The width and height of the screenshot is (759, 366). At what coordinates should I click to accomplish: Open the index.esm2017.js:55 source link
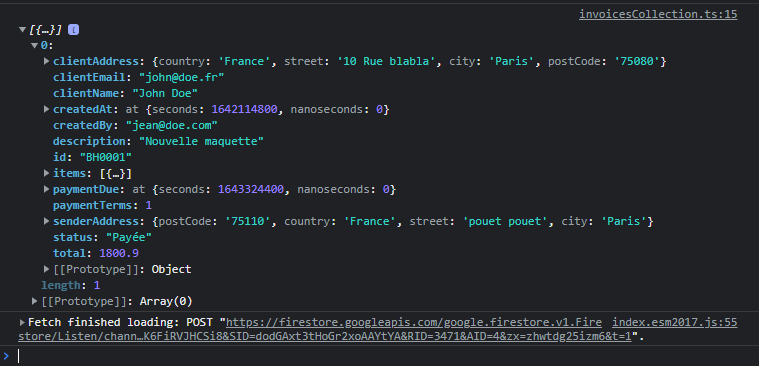point(675,322)
